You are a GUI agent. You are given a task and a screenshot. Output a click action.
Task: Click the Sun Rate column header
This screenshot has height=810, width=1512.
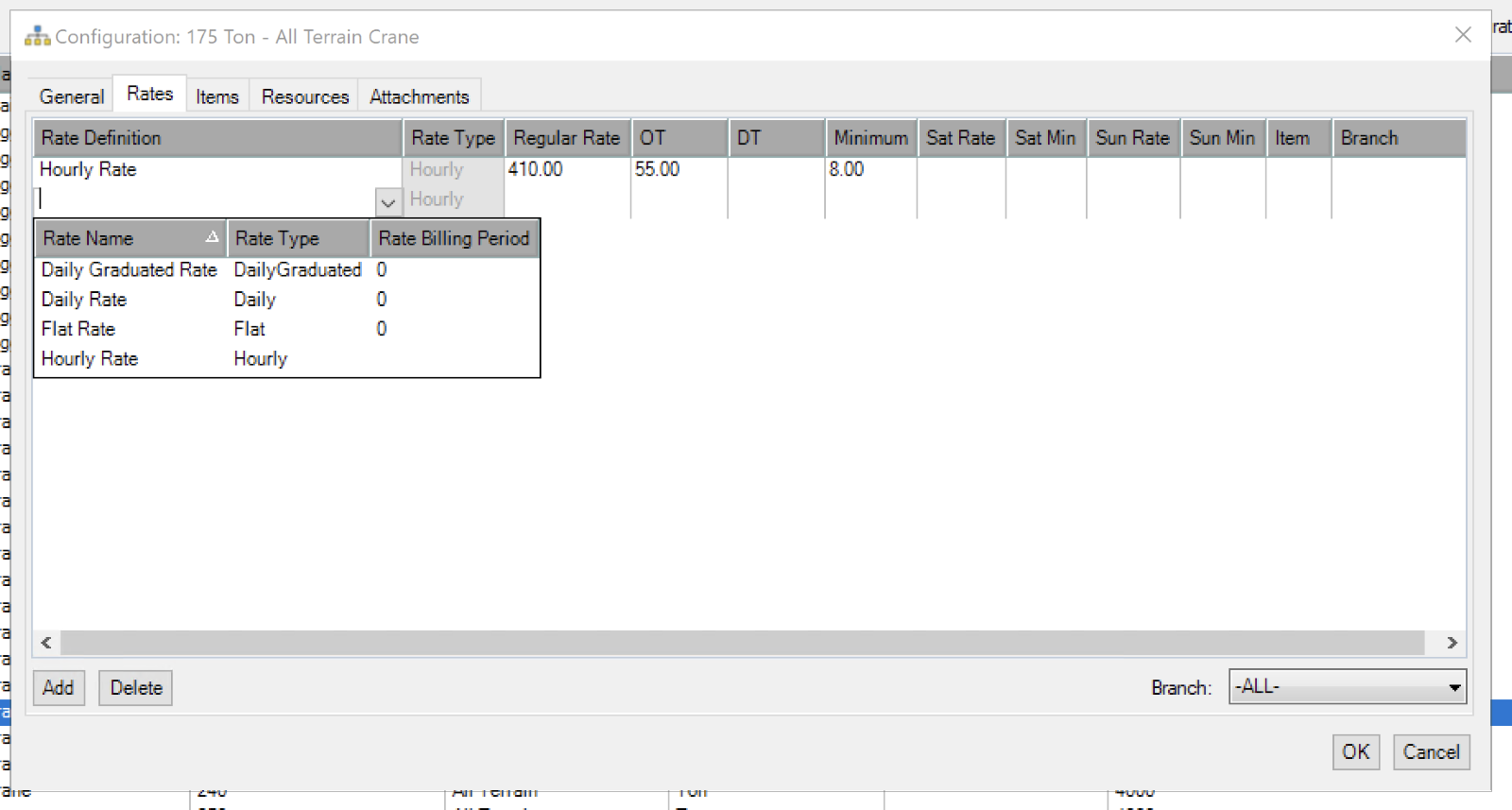[1133, 138]
